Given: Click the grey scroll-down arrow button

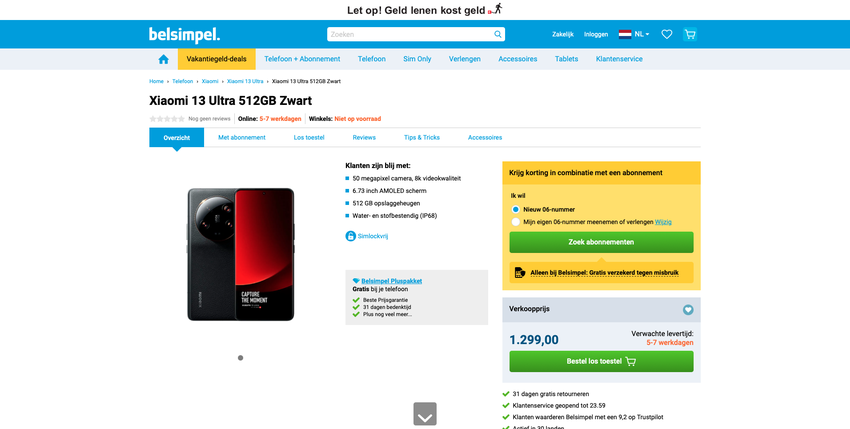Looking at the screenshot, I should [425, 414].
